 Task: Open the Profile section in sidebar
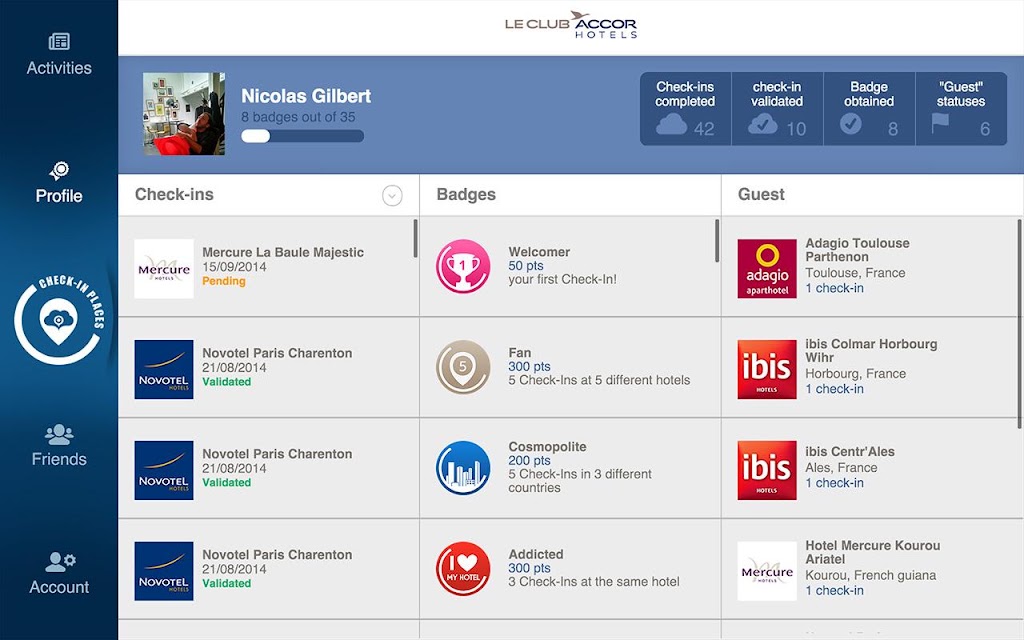tap(59, 183)
